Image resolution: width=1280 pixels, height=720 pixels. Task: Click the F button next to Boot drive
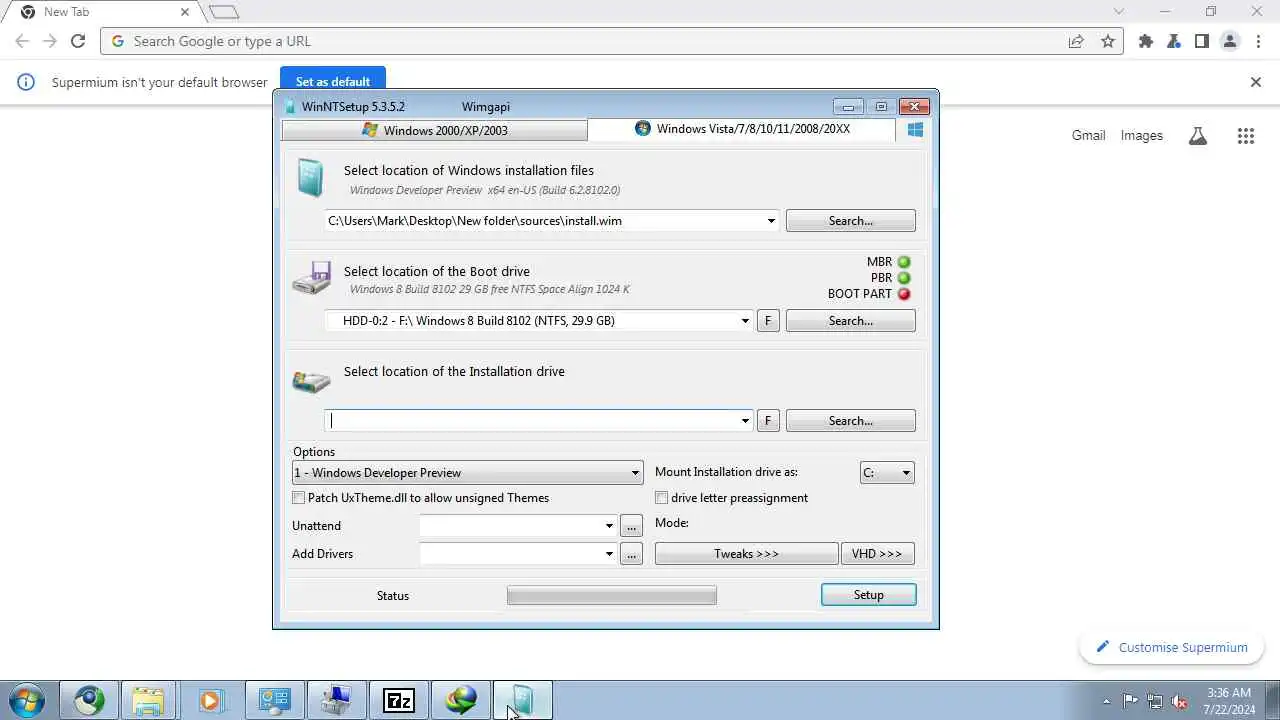(768, 321)
